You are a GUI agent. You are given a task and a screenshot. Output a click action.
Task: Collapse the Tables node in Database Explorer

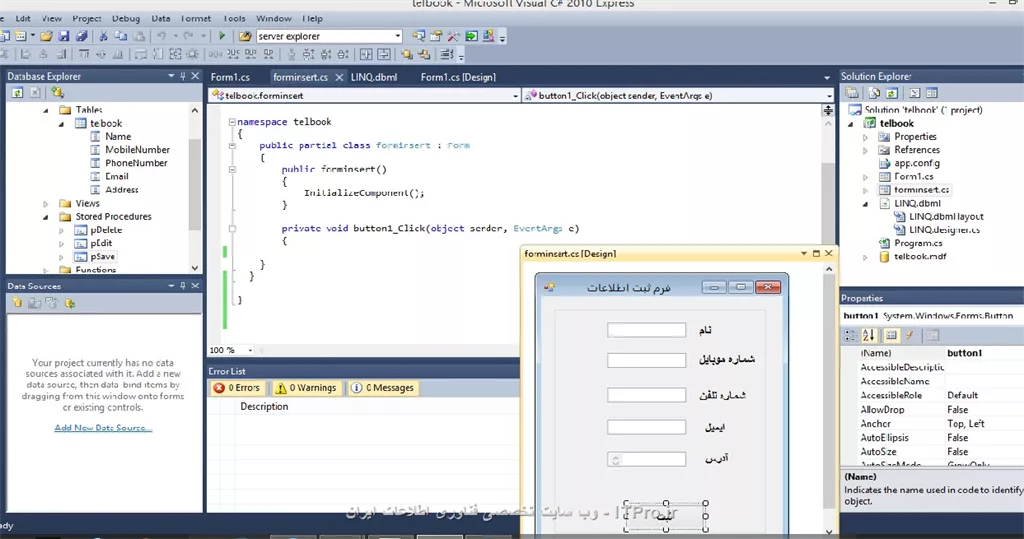point(46,110)
